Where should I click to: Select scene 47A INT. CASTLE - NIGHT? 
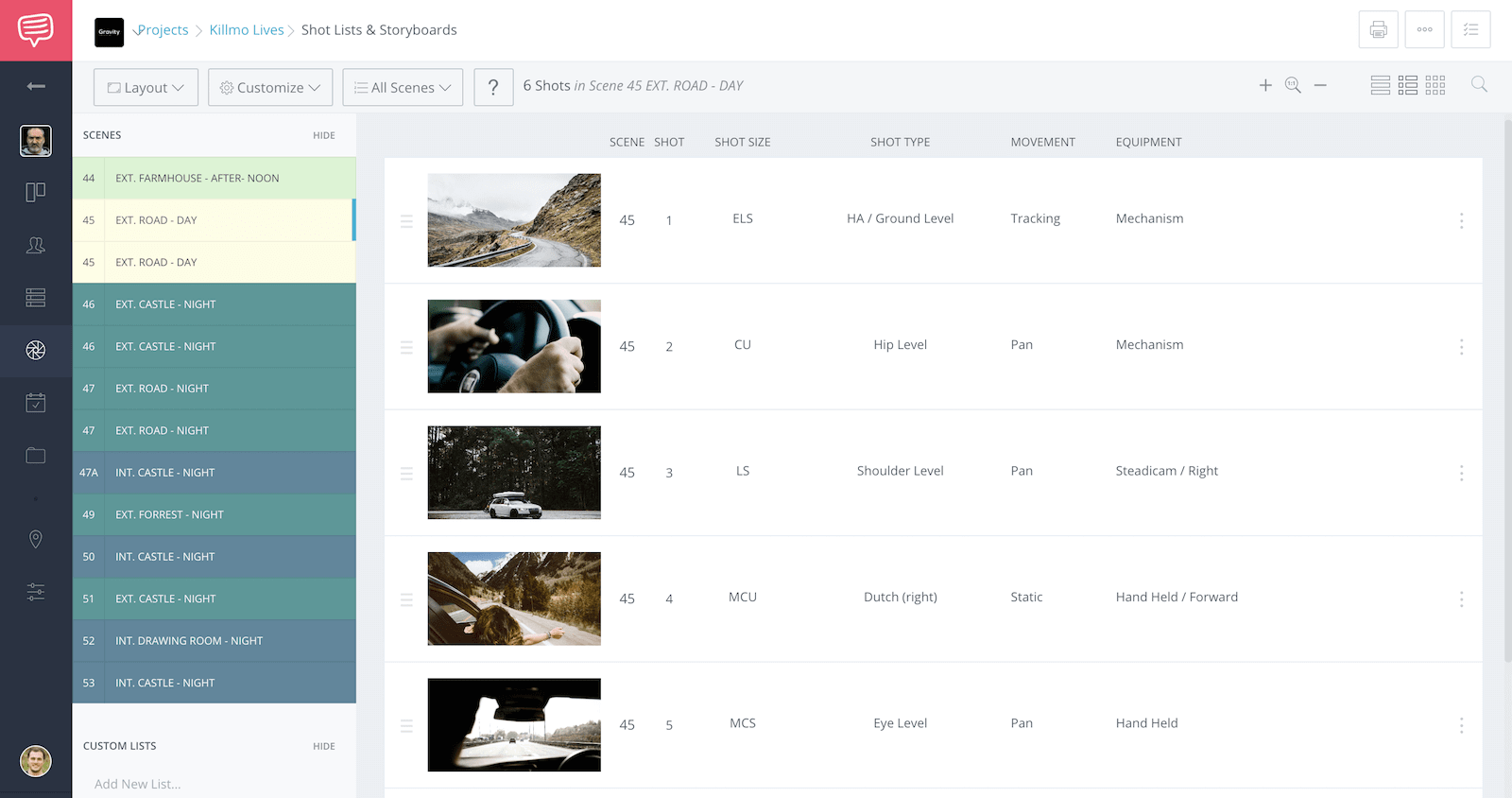(x=215, y=473)
